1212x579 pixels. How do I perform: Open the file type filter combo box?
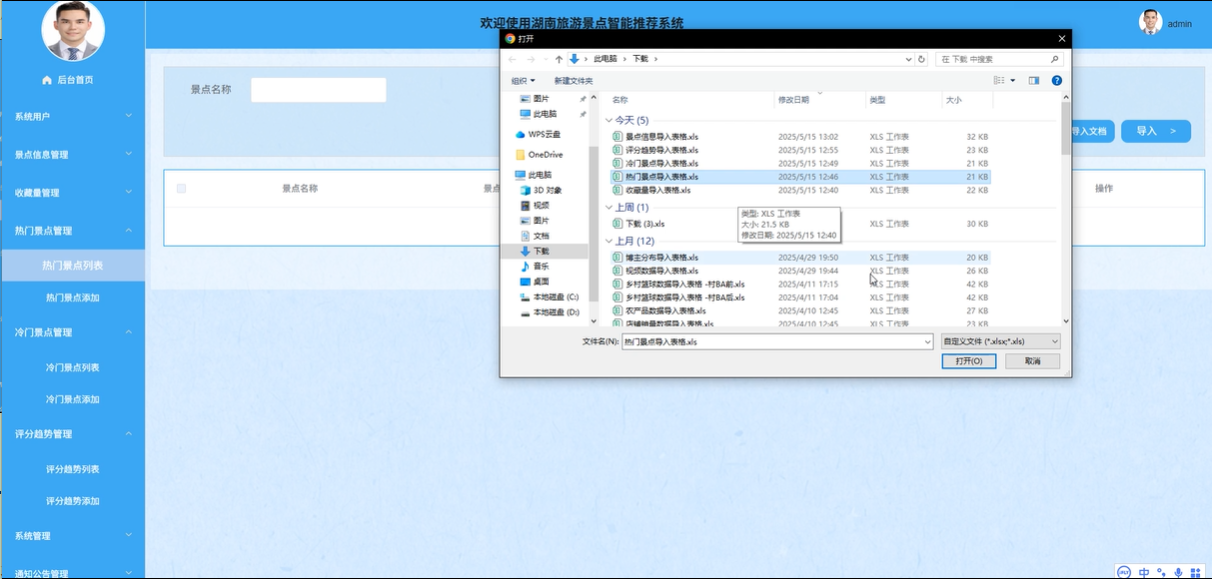[x=1000, y=341]
